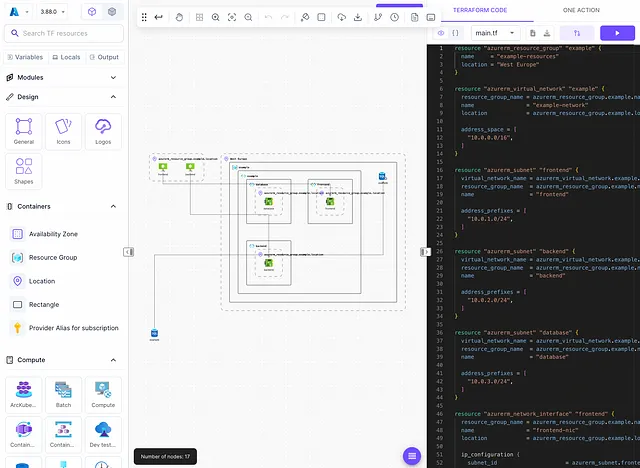Screen dimensions: 640x468
Task: Toggle the eye view in code panel
Action: click(441, 33)
